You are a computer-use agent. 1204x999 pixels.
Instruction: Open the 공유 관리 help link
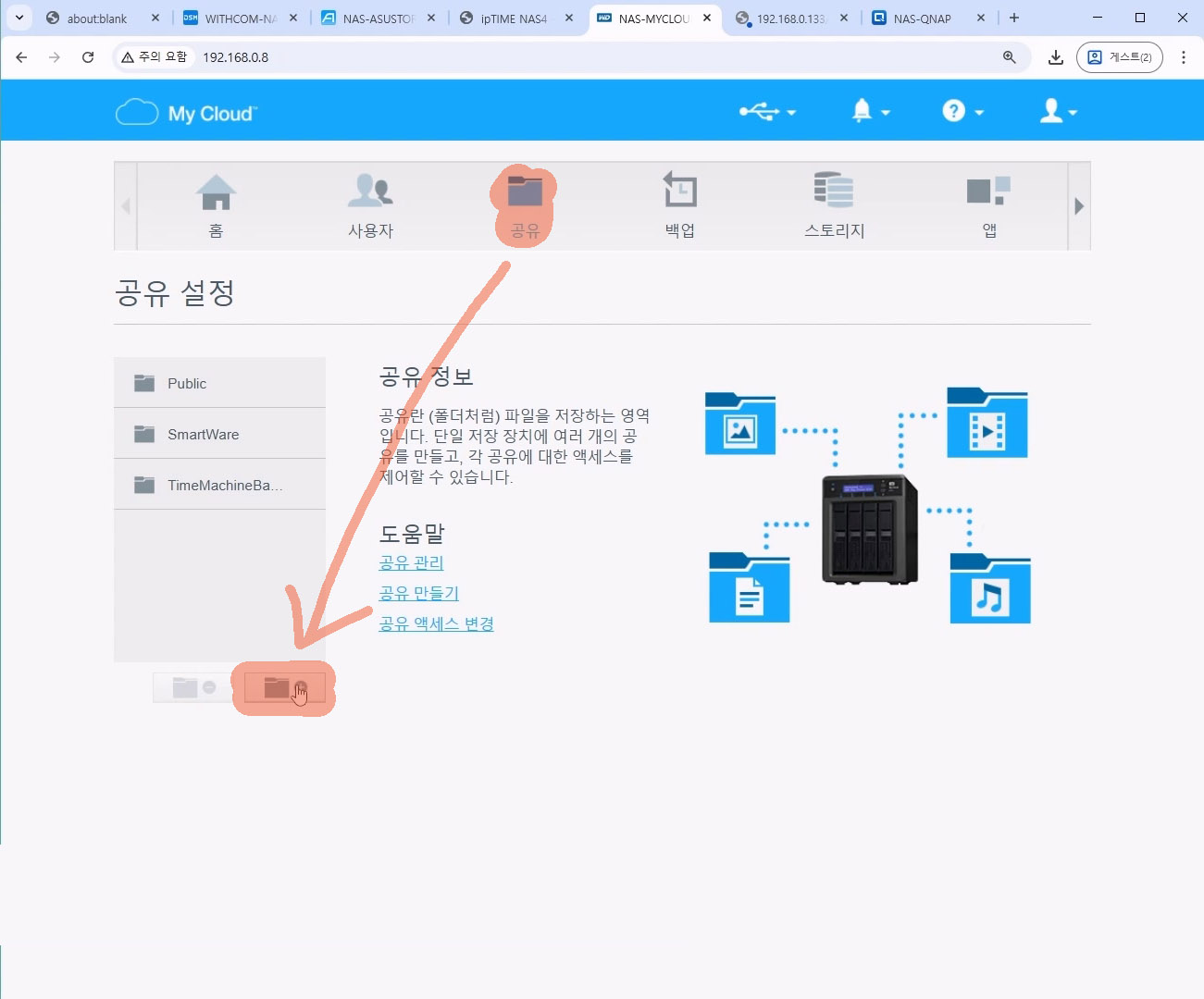point(411,562)
